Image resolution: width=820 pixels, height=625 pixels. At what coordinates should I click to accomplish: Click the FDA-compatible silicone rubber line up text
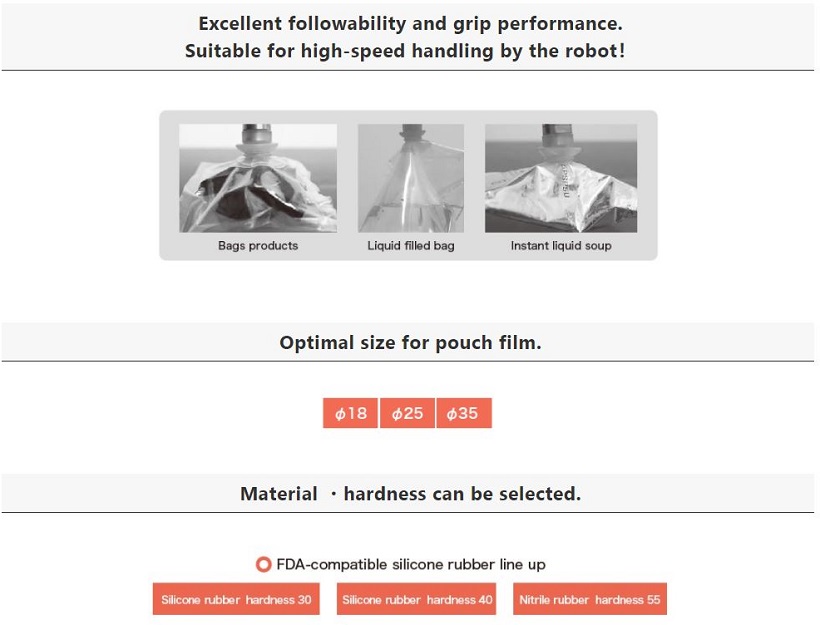(x=411, y=564)
